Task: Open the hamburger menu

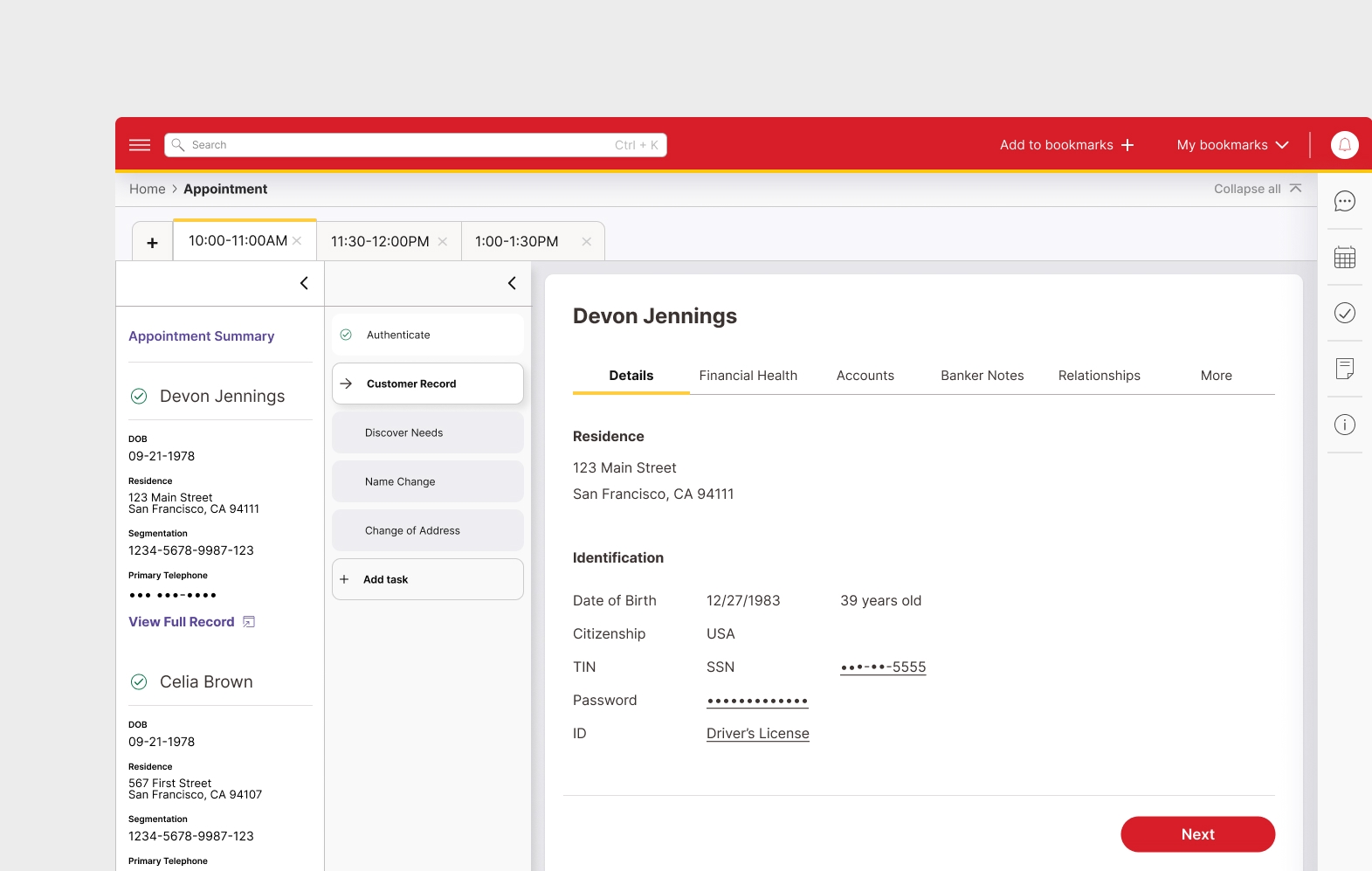Action: 140,145
